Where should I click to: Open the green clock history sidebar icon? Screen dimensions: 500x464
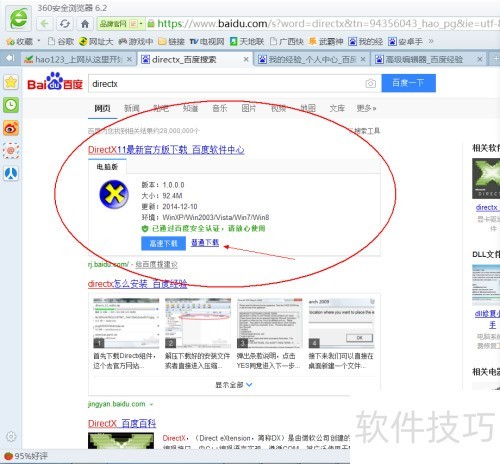(x=11, y=105)
